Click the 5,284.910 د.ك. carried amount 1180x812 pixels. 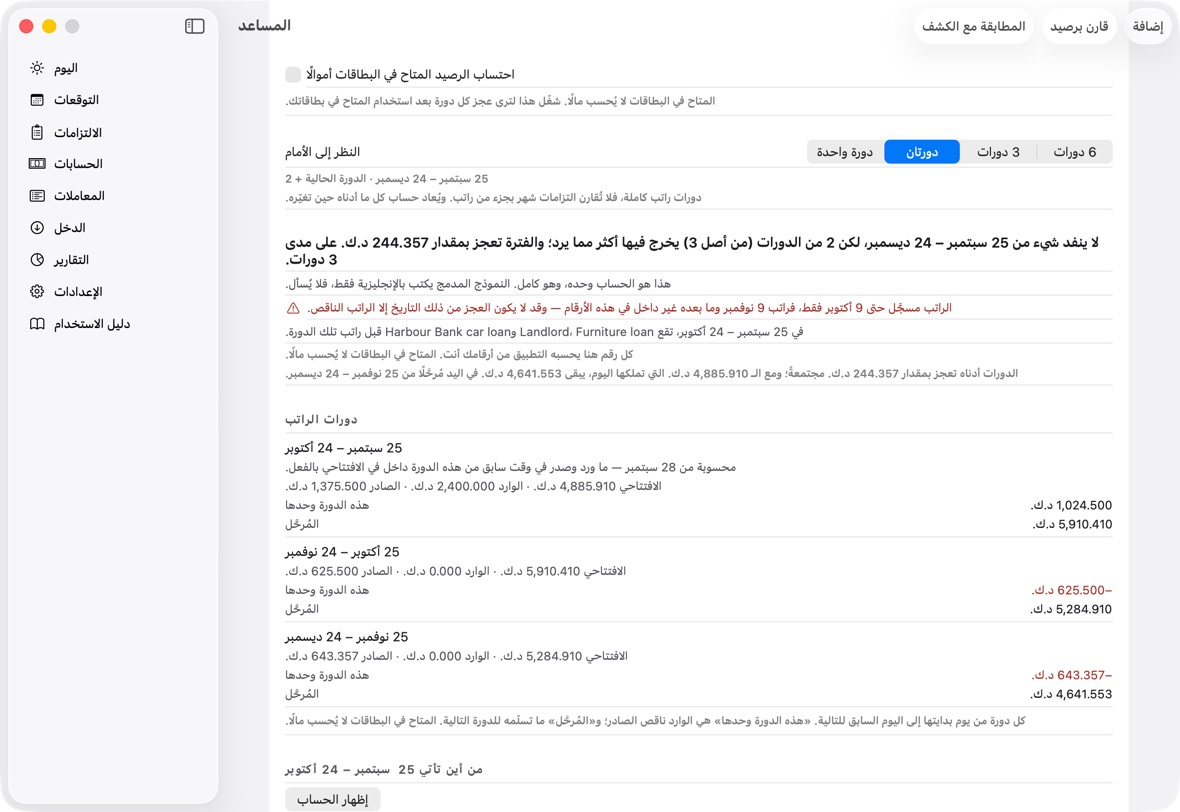pos(1071,610)
